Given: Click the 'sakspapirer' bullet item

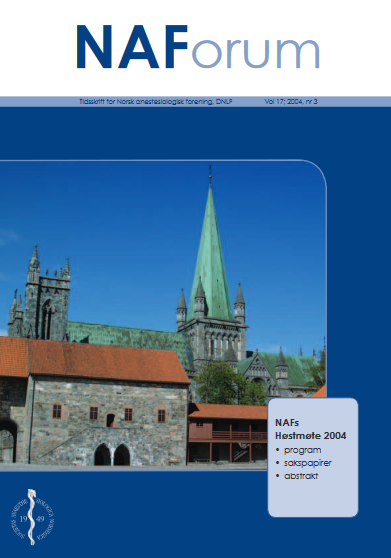Looking at the screenshot, I should coord(304,463).
